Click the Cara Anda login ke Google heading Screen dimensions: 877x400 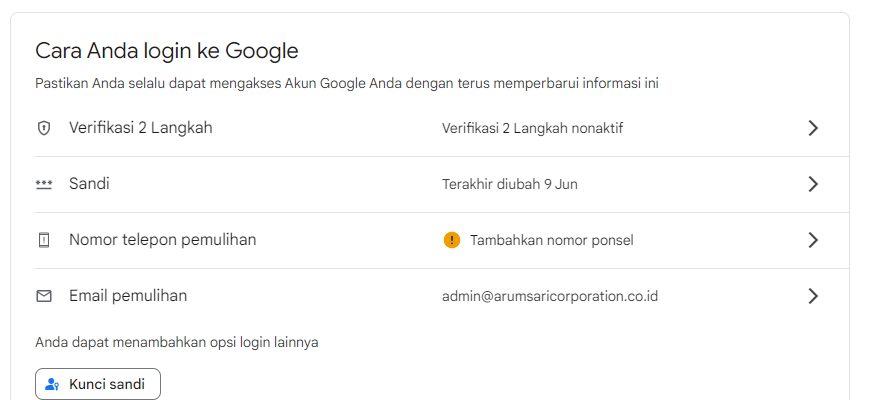click(167, 51)
